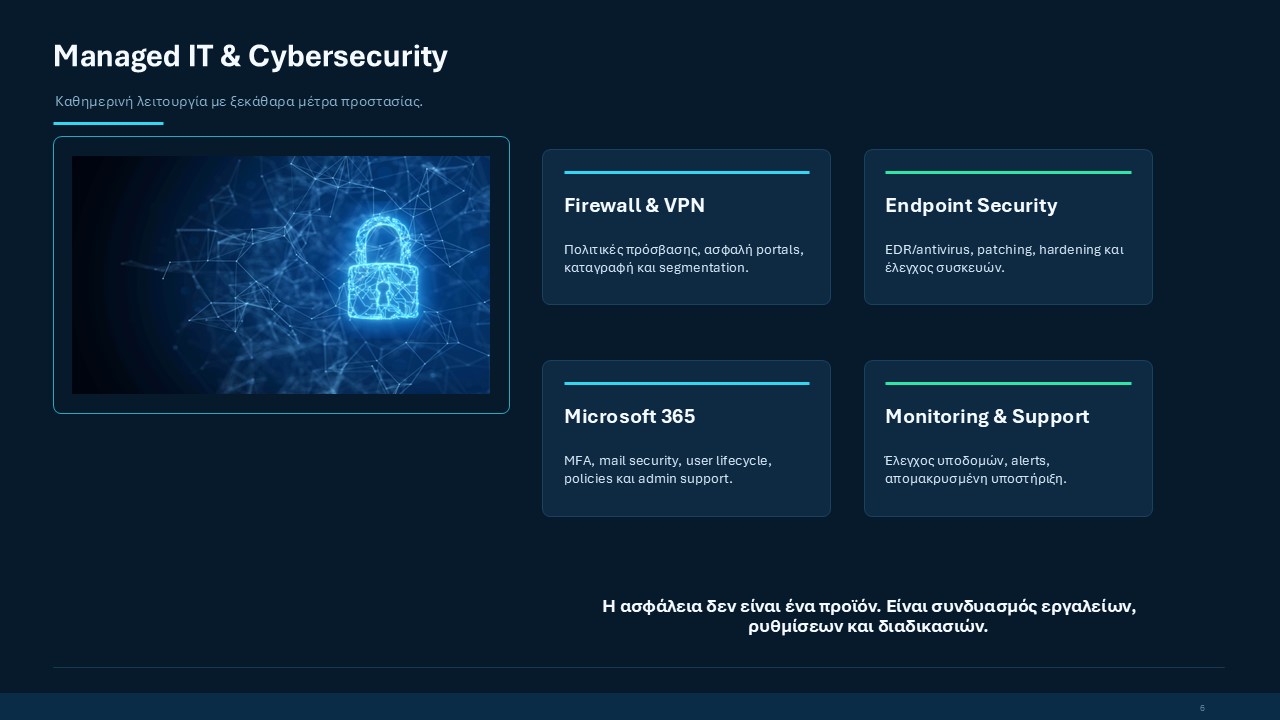Select the alerts remote support description
The width and height of the screenshot is (1280, 720).
pos(976,469)
